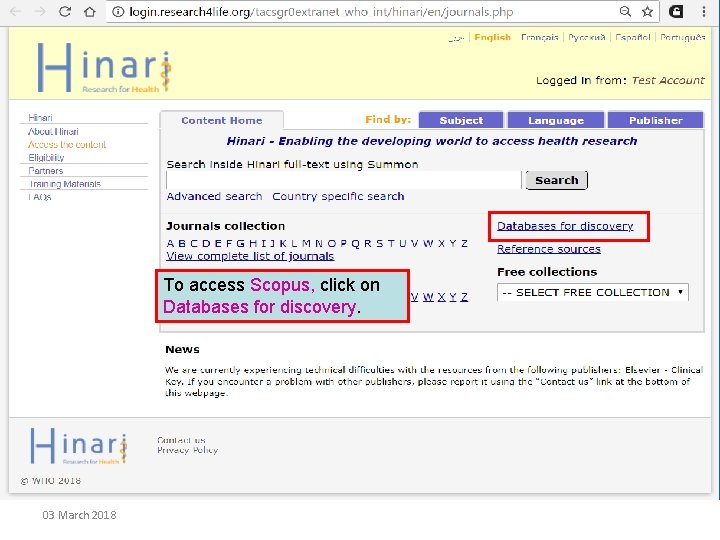Select Español language link
This screenshot has height=540, width=720.
pyautogui.click(x=633, y=37)
